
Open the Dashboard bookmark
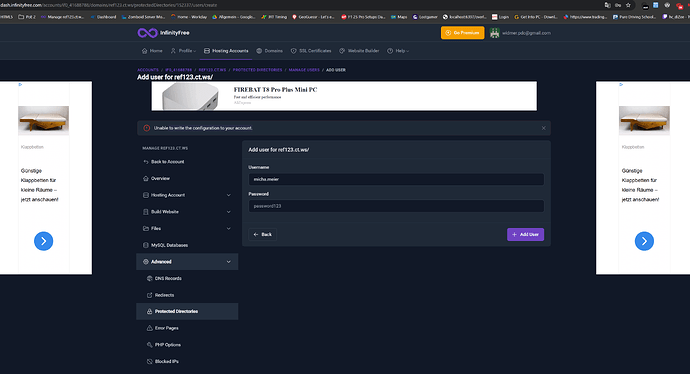click(103, 17)
